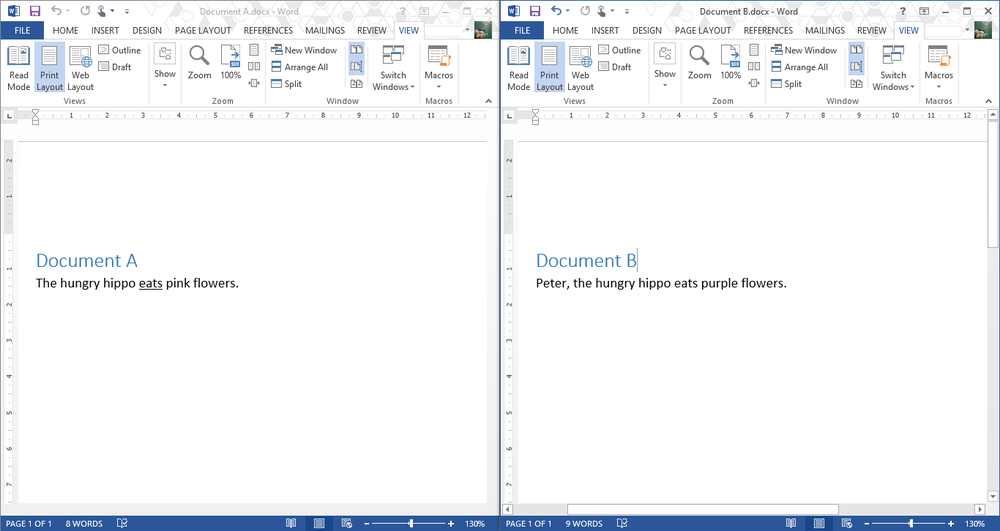The width and height of the screenshot is (1000, 531).
Task: Switch to Web Layout in Document A window
Action: coord(80,68)
